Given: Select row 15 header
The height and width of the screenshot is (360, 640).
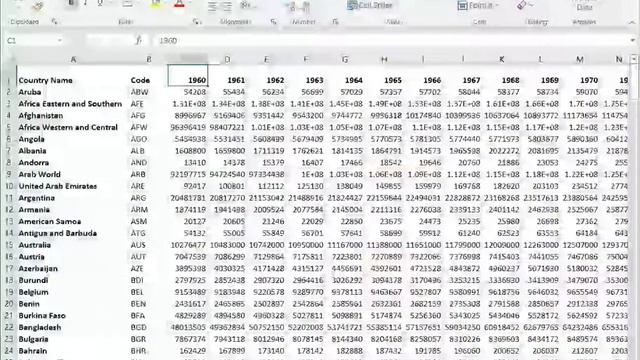Looking at the screenshot, I should pos(9,245).
